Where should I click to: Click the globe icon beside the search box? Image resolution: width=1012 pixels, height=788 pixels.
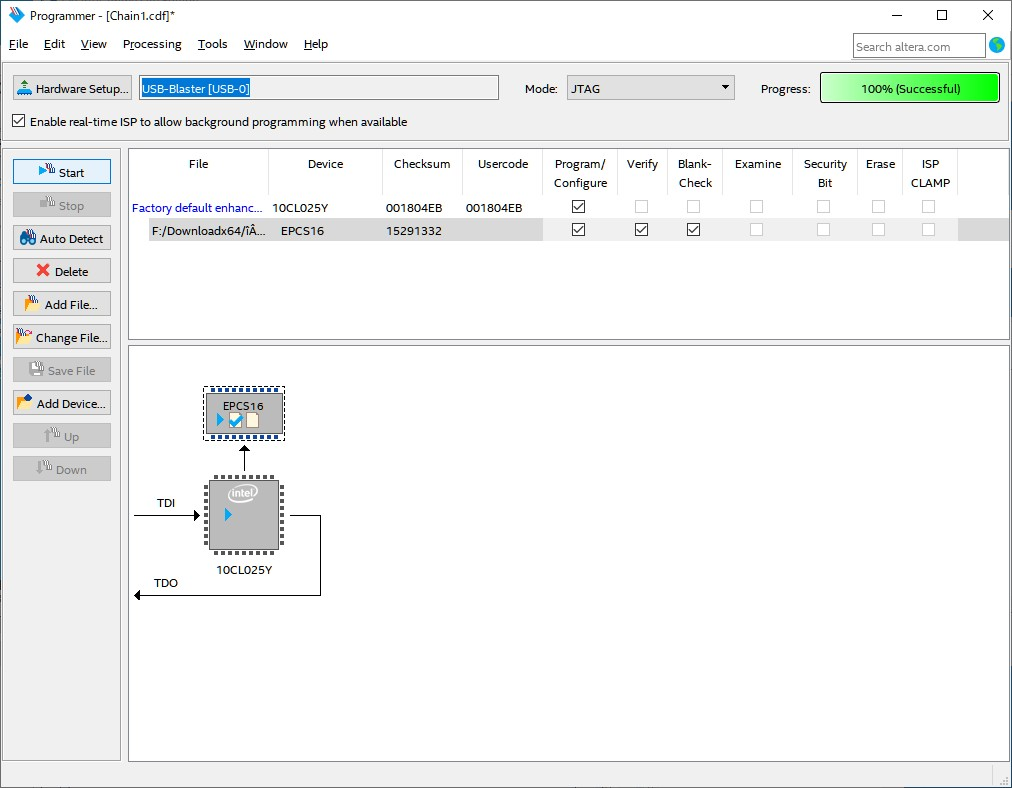(997, 45)
